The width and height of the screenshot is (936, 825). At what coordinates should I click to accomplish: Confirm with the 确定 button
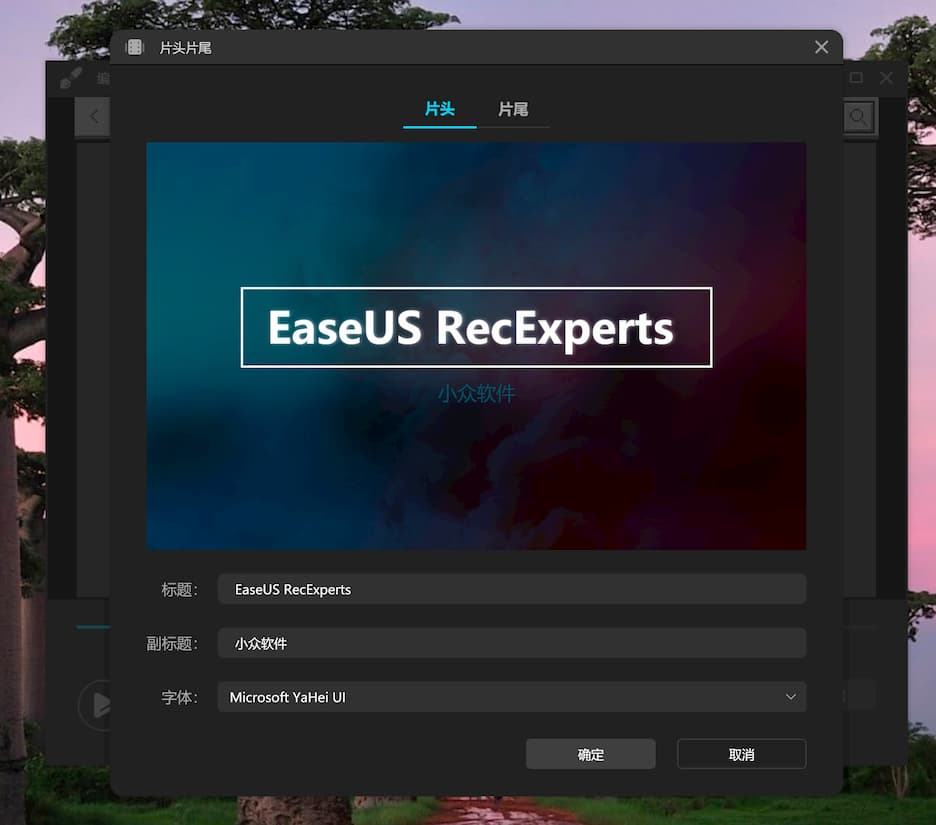(590, 754)
